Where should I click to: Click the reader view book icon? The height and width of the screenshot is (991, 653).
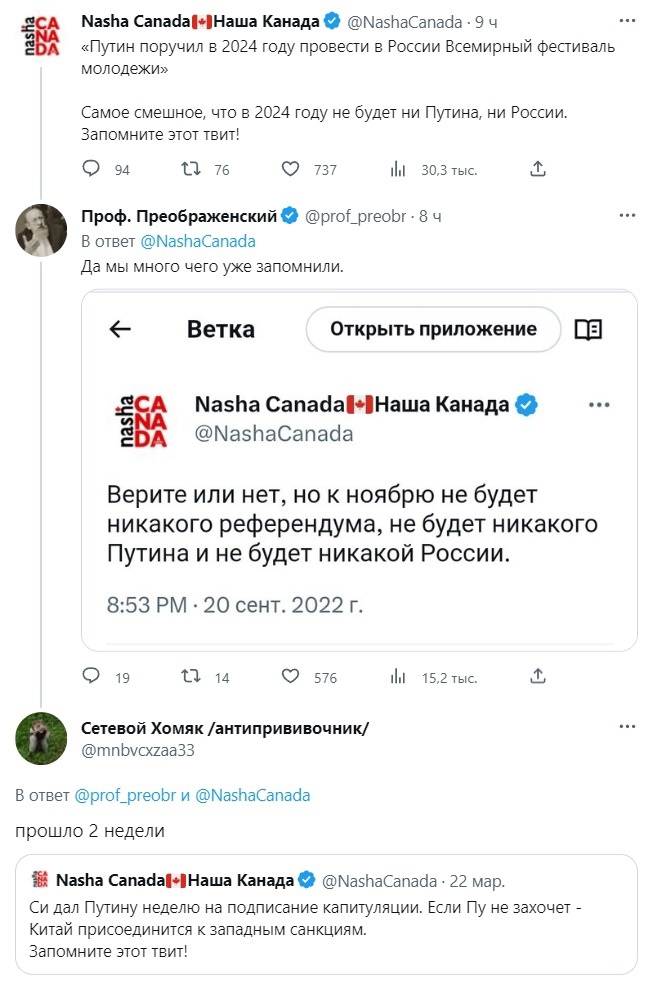click(589, 330)
